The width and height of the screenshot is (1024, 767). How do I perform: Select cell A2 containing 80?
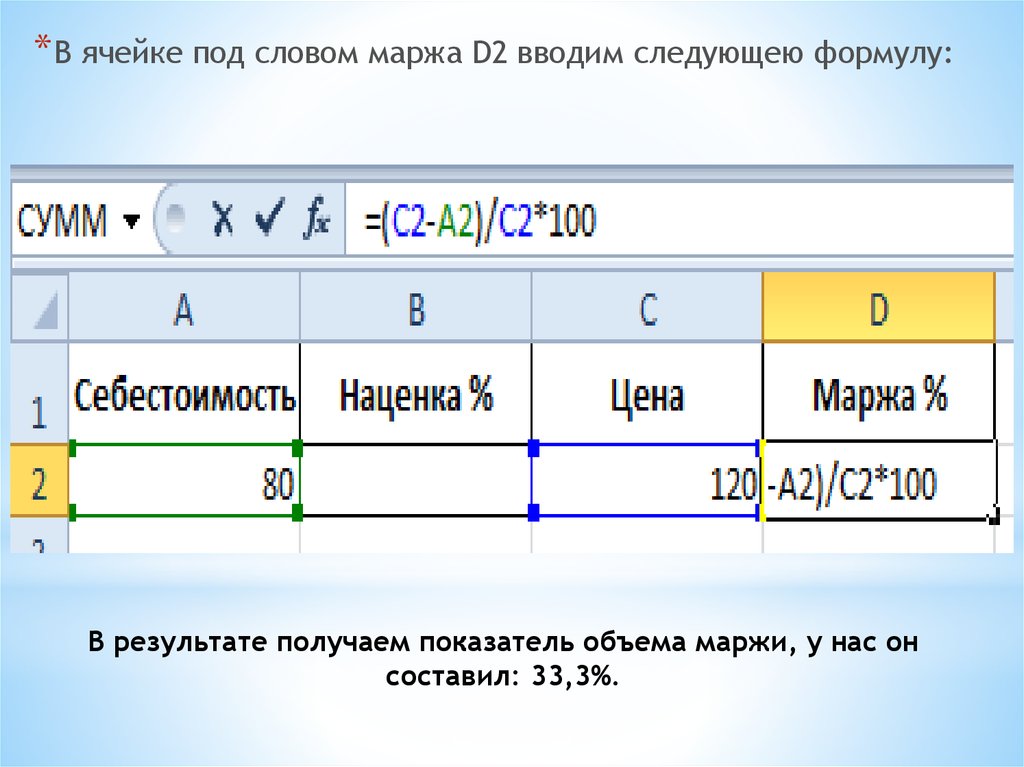tap(184, 481)
